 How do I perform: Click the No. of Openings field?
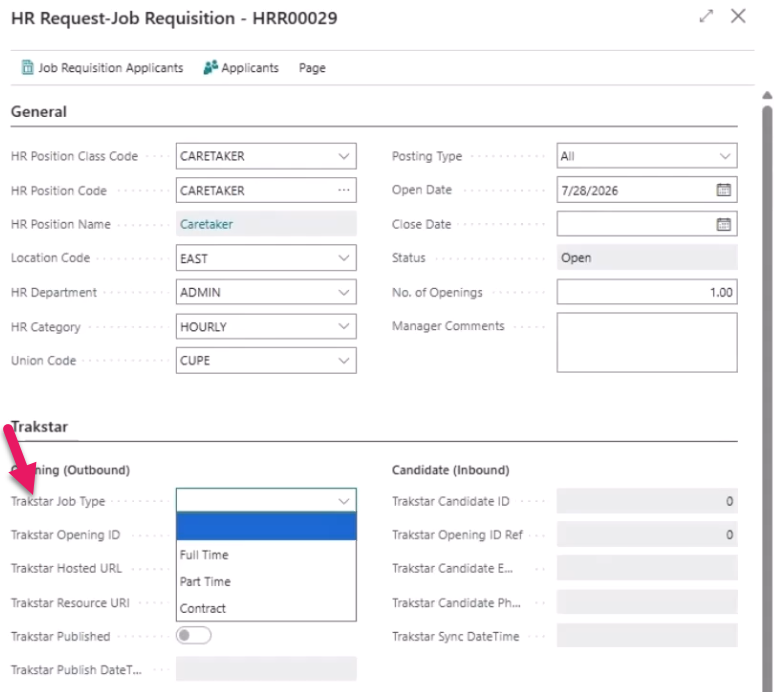[x=647, y=292]
